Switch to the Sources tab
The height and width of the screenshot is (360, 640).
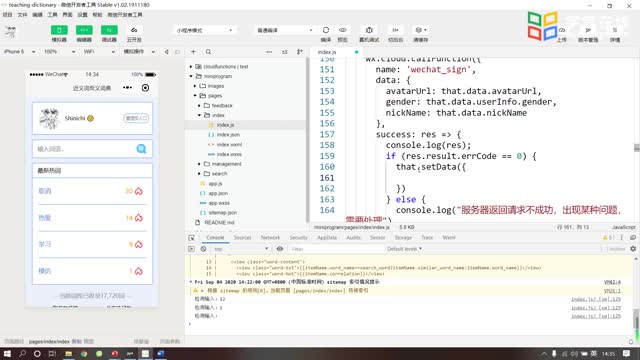242,238
